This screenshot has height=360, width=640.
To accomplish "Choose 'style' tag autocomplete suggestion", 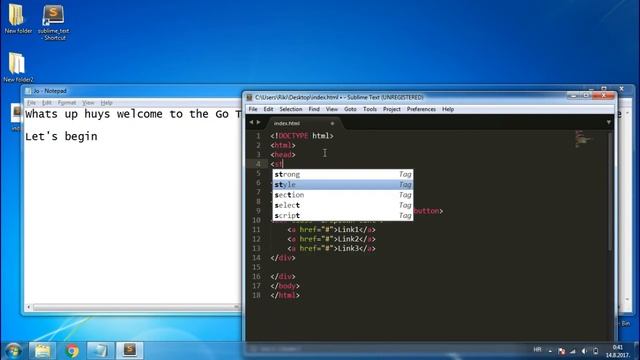I will [x=343, y=184].
